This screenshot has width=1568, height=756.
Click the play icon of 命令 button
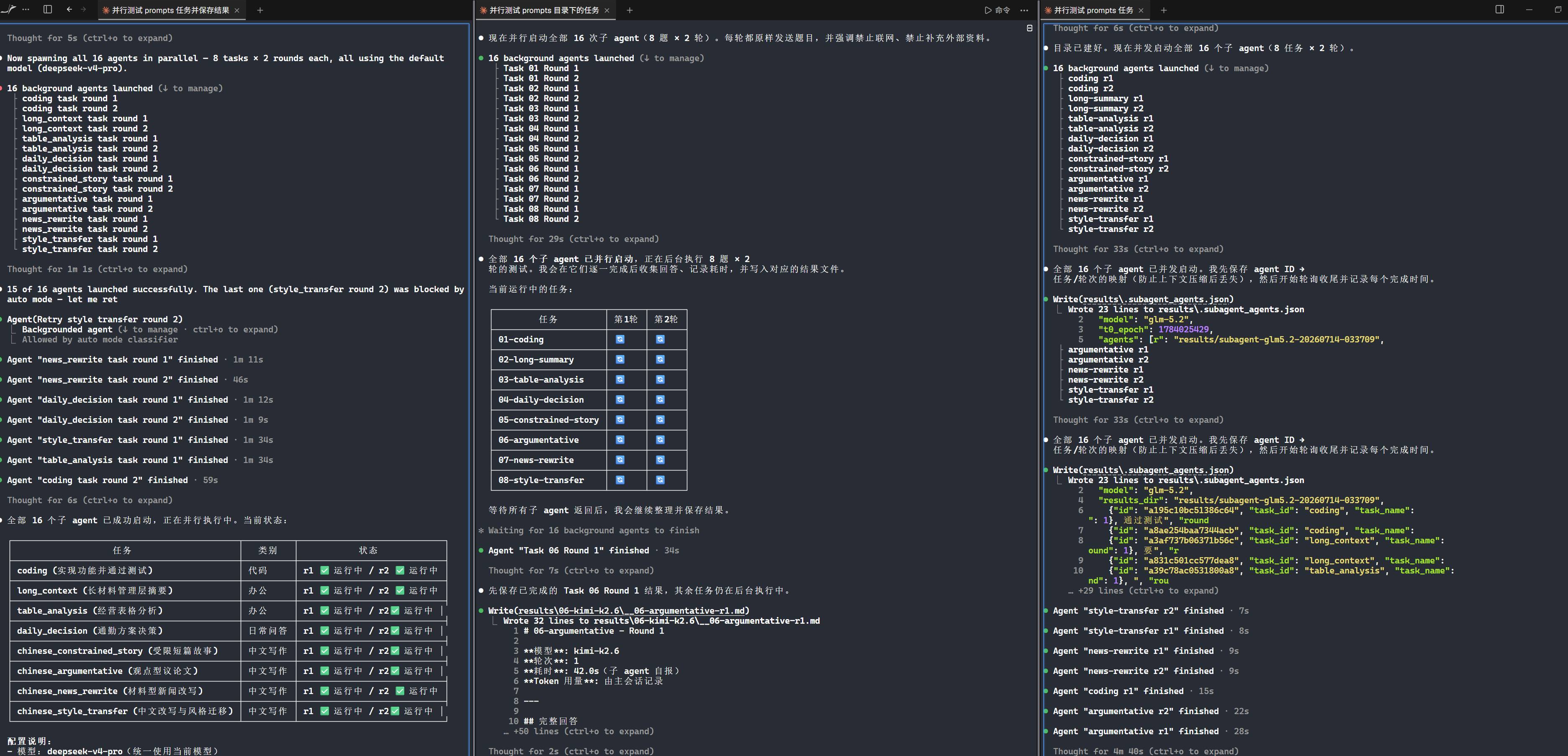click(x=988, y=10)
